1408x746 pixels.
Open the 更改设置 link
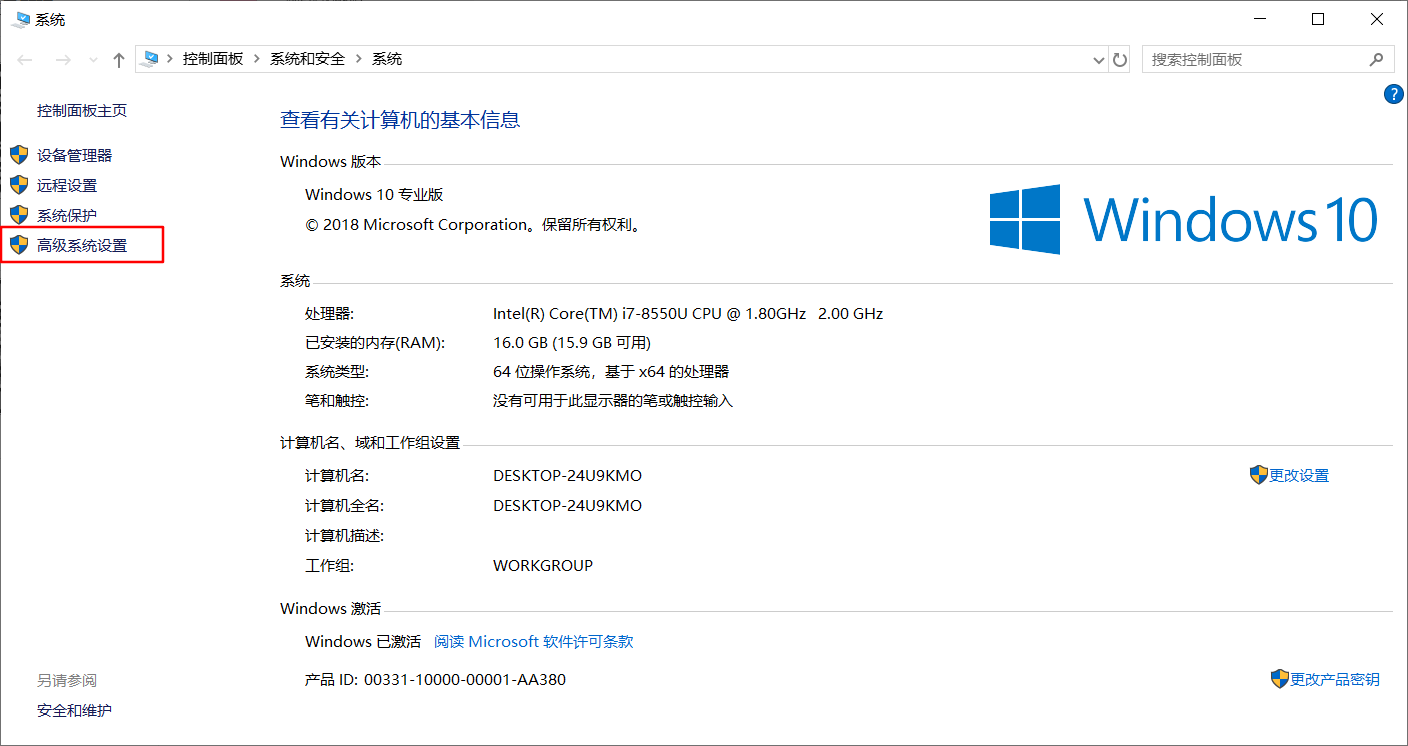click(x=1297, y=474)
